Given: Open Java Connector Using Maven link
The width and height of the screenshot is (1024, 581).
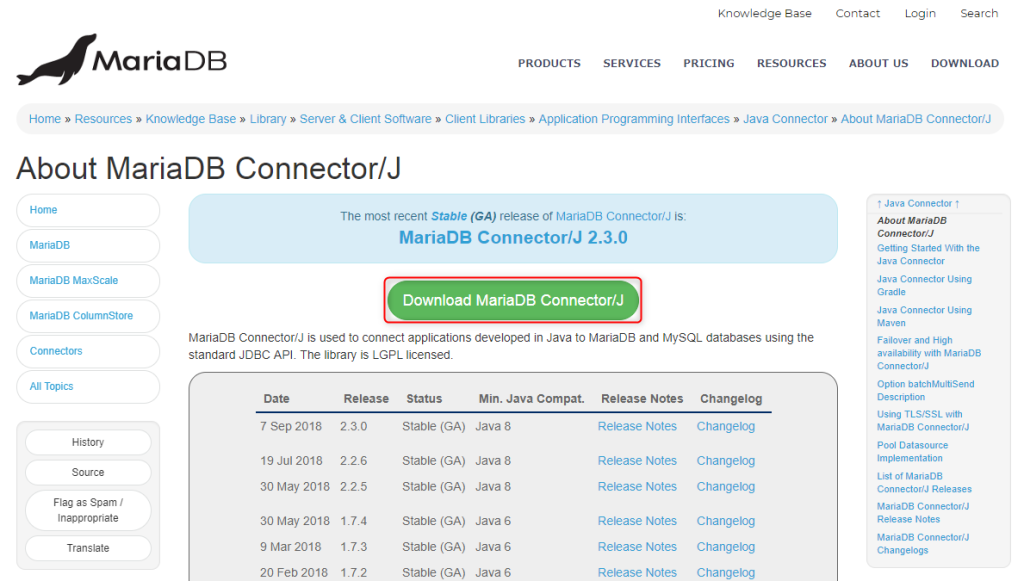Looking at the screenshot, I should tap(924, 317).
